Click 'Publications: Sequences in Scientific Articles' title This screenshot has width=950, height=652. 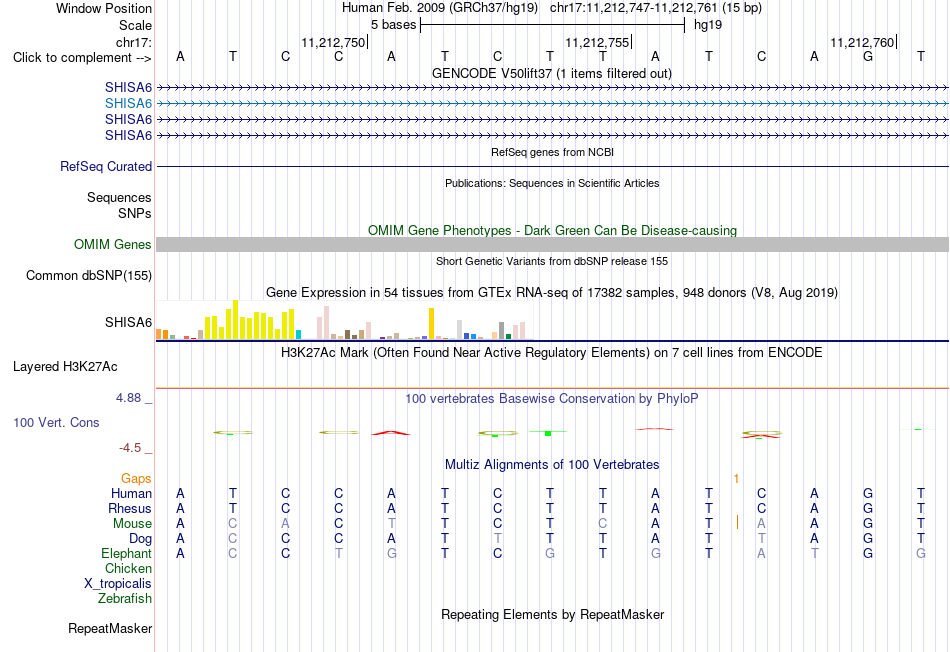(552, 183)
